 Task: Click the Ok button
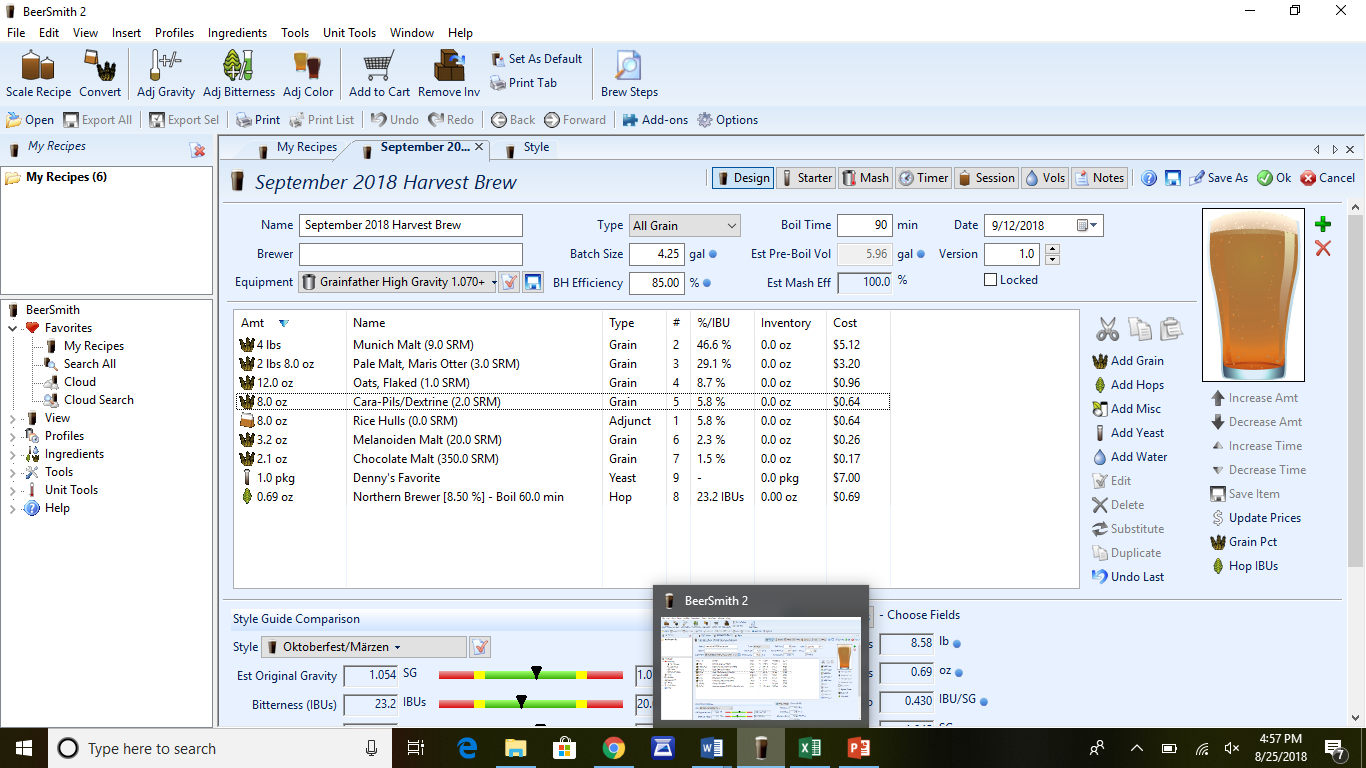(1274, 178)
